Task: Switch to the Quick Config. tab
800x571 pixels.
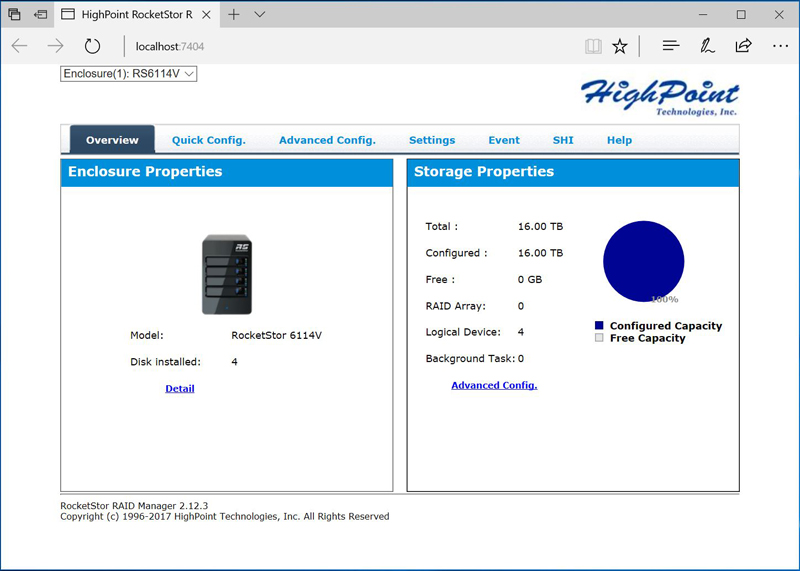Action: coord(208,140)
